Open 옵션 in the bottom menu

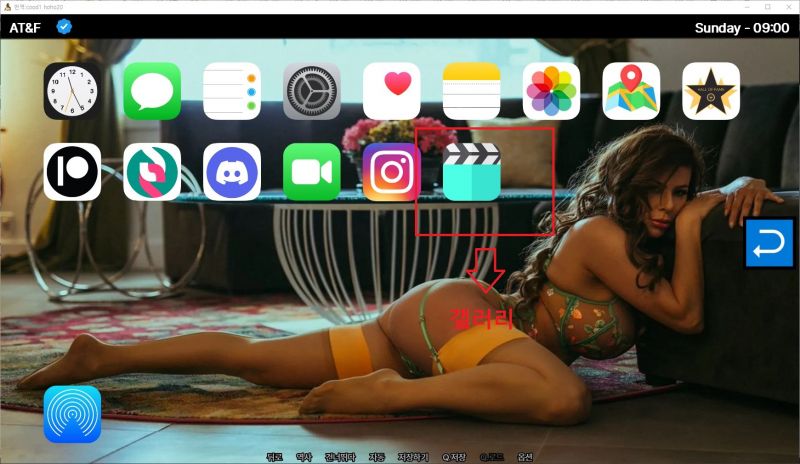click(525, 457)
